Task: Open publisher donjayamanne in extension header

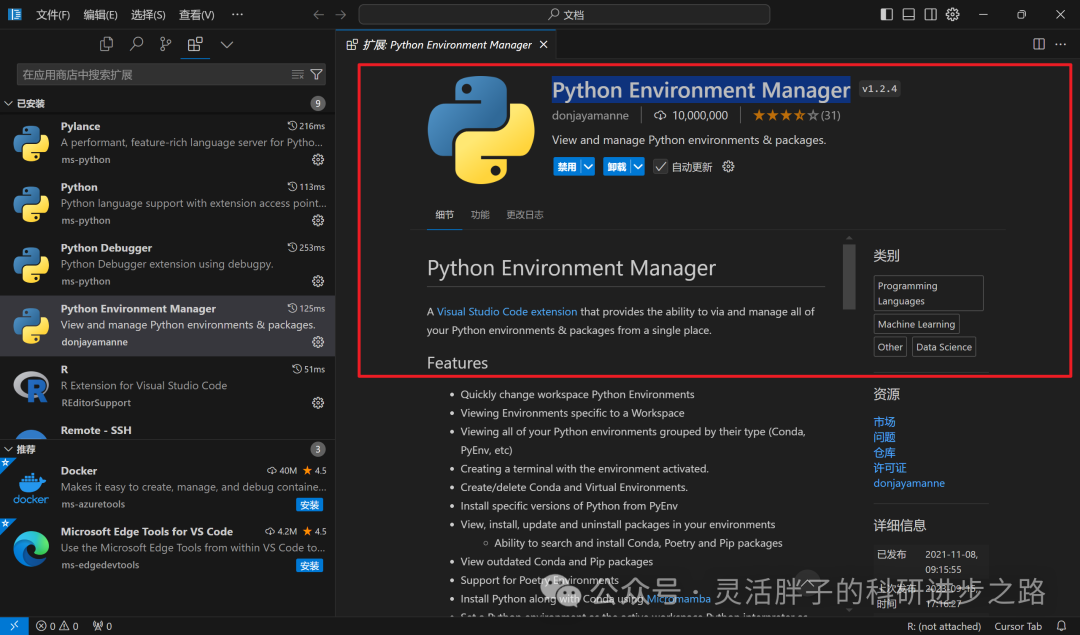Action: [x=590, y=116]
